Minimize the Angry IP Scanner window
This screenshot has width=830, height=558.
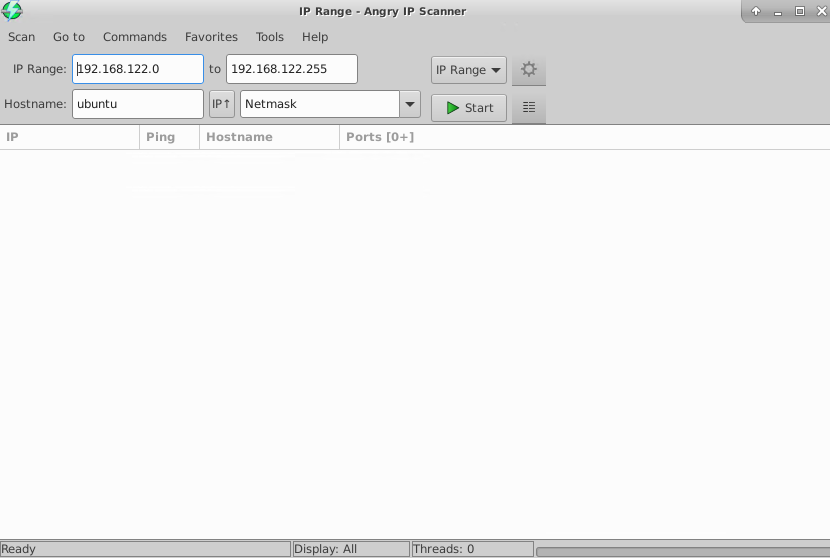pos(778,11)
